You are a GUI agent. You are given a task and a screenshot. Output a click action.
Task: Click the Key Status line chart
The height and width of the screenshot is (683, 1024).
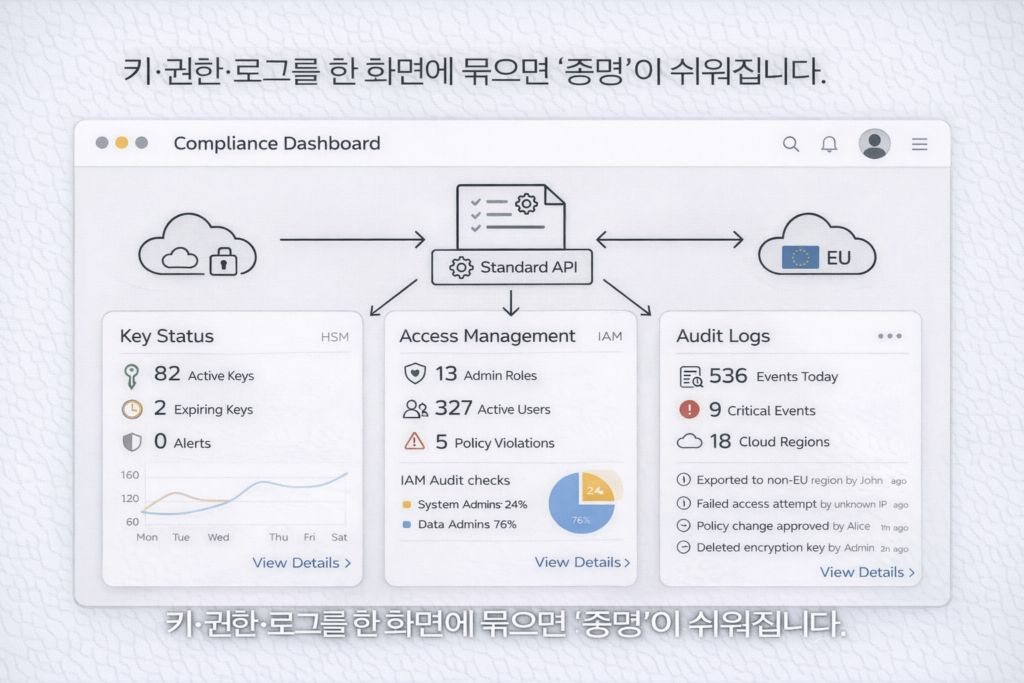pos(235,505)
